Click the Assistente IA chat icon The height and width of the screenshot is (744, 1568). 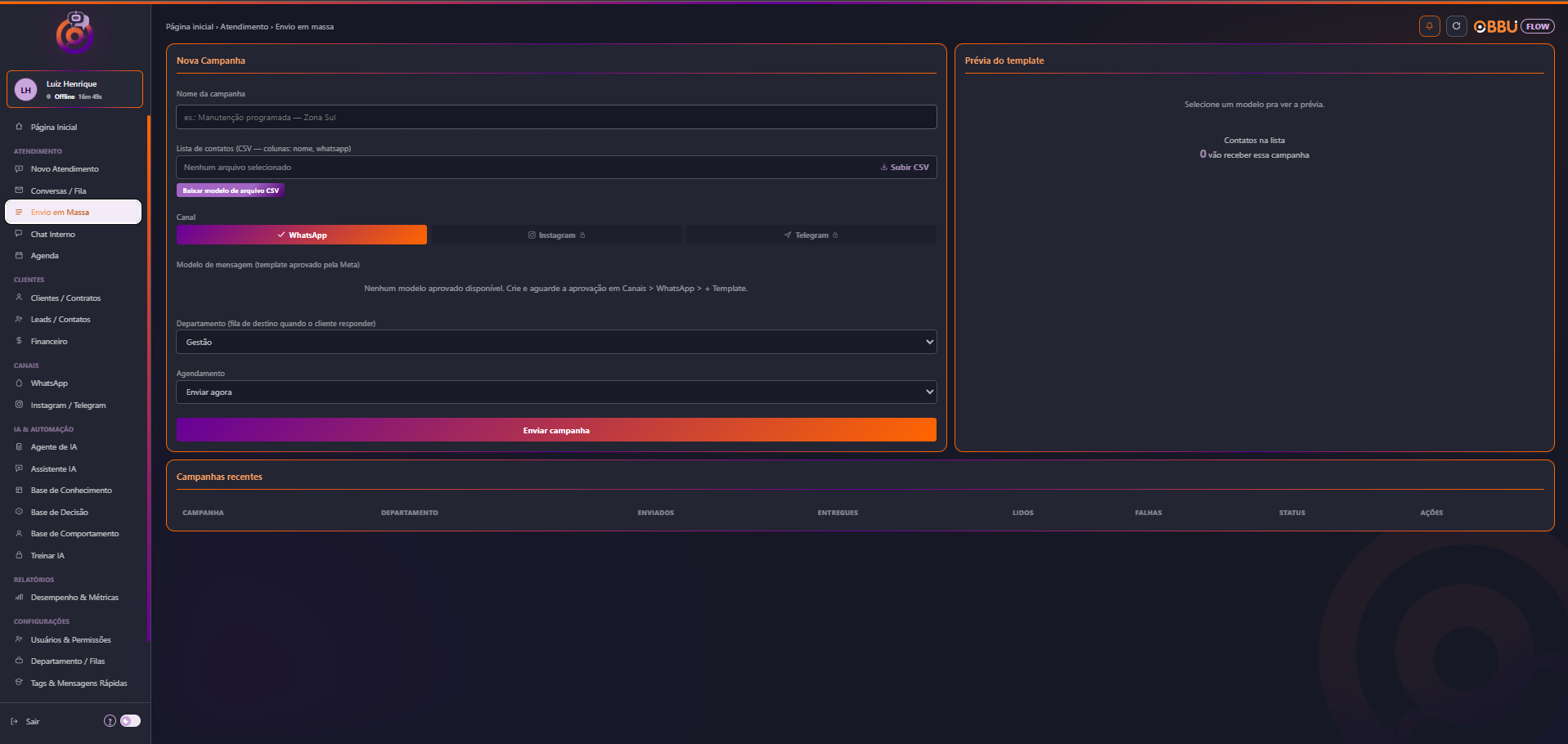coord(19,468)
